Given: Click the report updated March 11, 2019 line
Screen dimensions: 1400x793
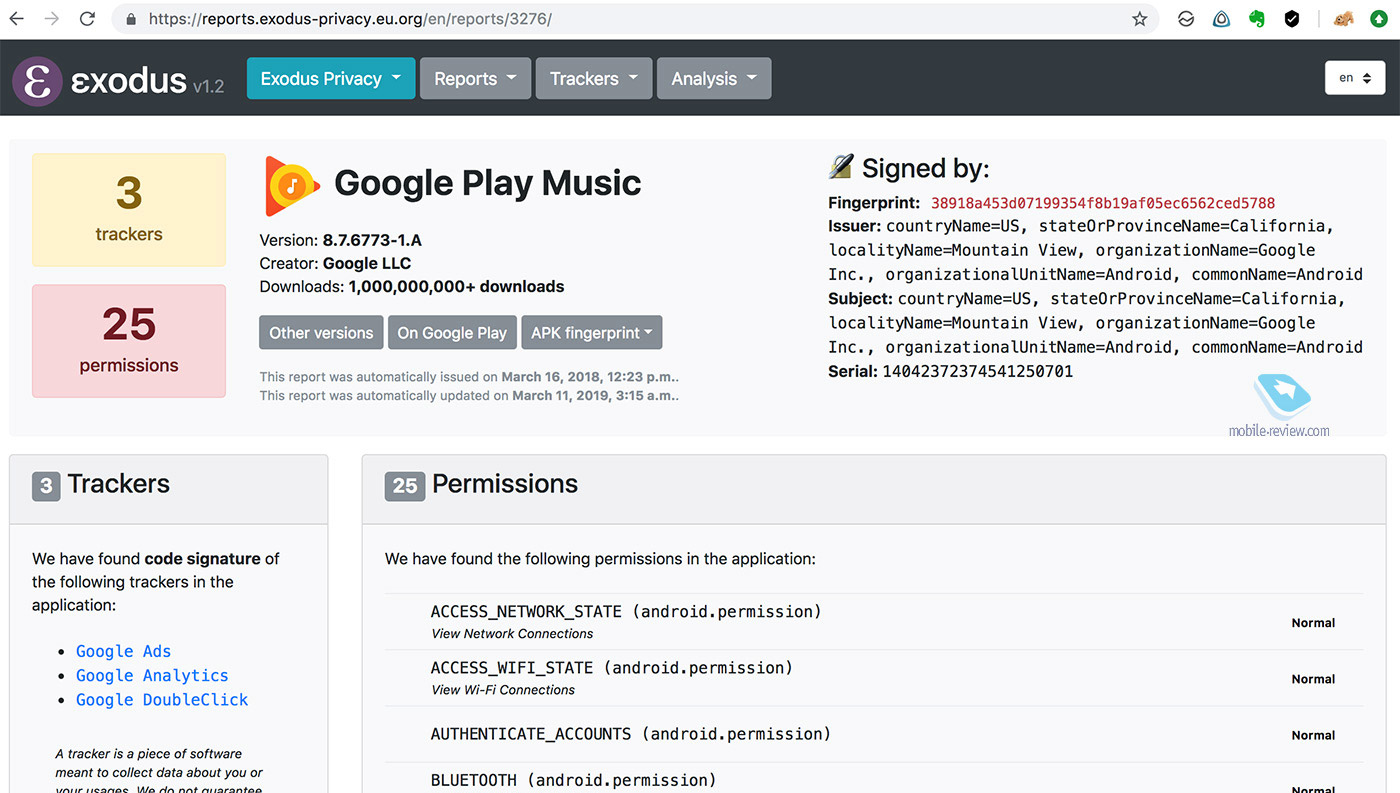Looking at the screenshot, I should pyautogui.click(x=469, y=395).
